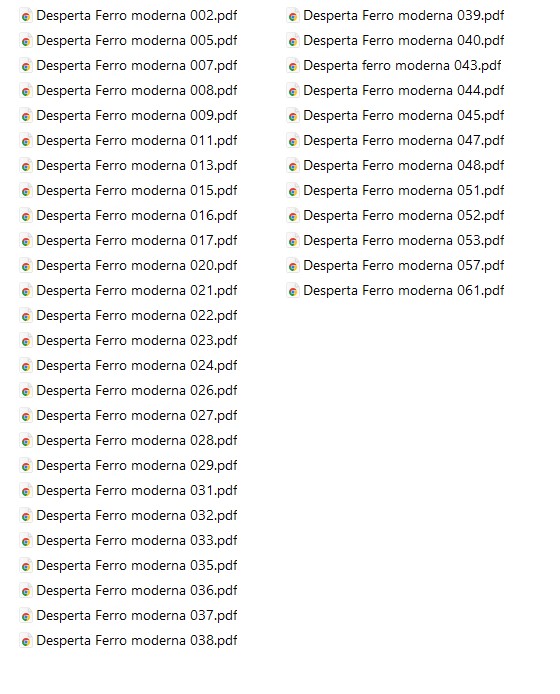Image resolution: width=560 pixels, height=694 pixels.
Task: Click the PDF icon for Desperta Ferro moderna 002.pdf
Action: [x=26, y=16]
